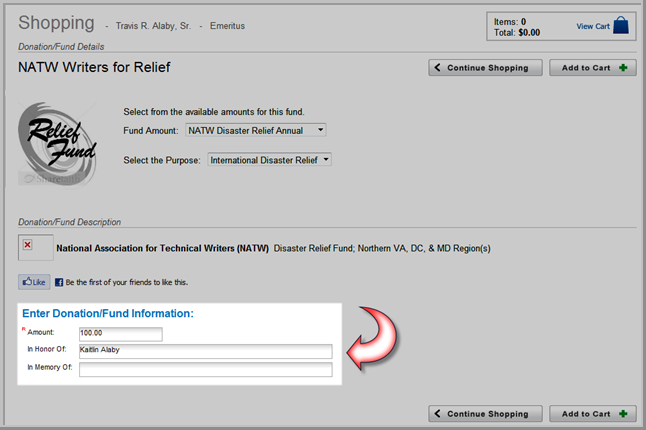
Task: Click the top Add to Cart button
Action: [x=592, y=68]
